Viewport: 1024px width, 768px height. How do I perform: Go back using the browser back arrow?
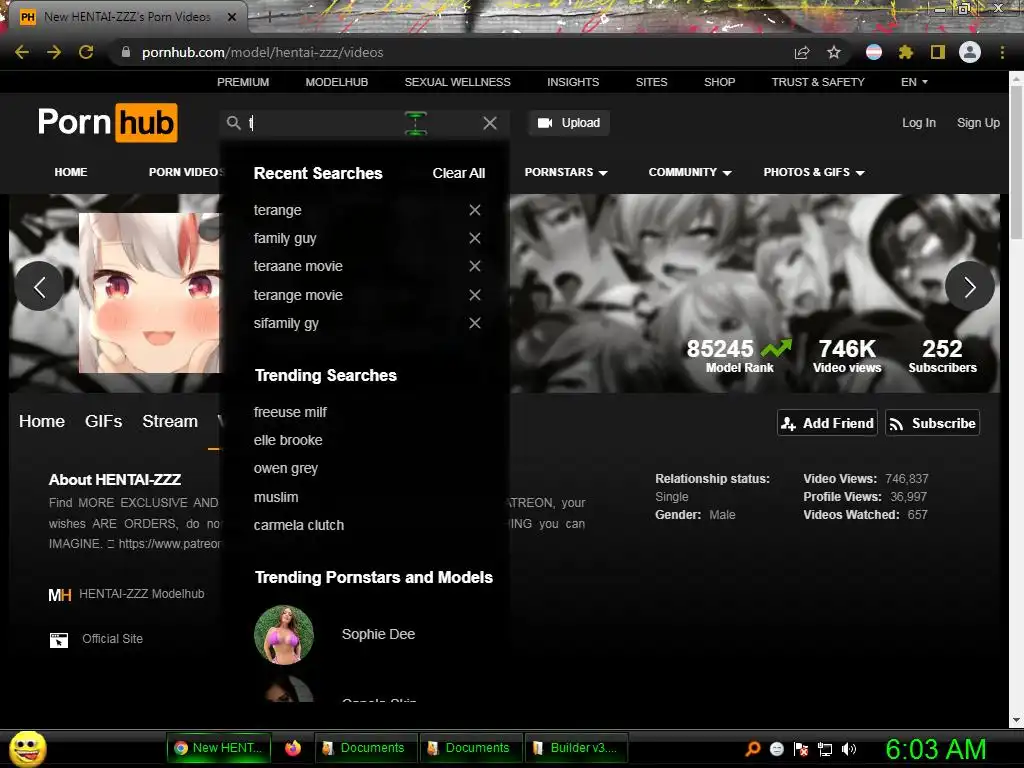(22, 52)
